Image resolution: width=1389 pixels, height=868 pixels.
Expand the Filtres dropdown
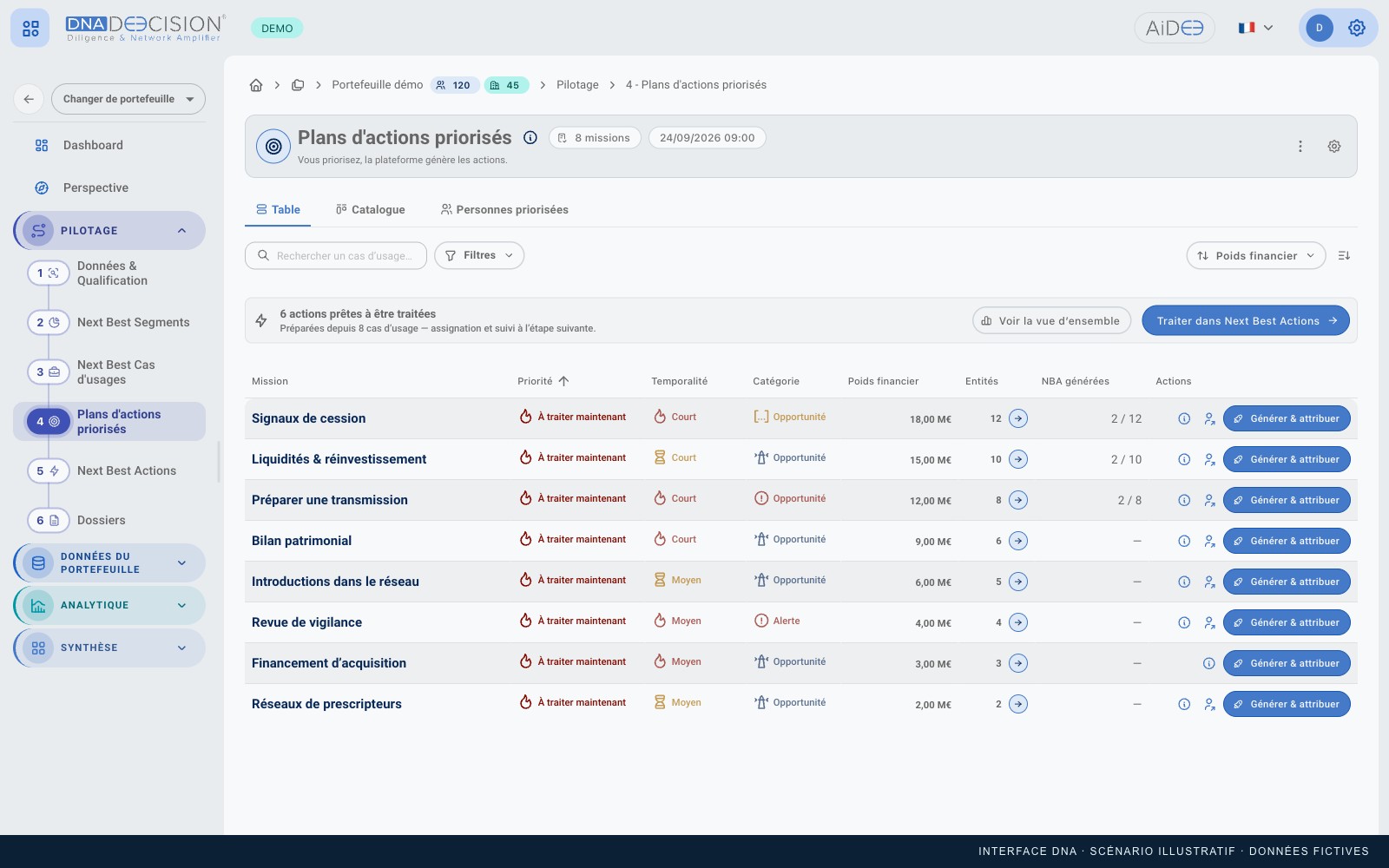click(x=479, y=255)
